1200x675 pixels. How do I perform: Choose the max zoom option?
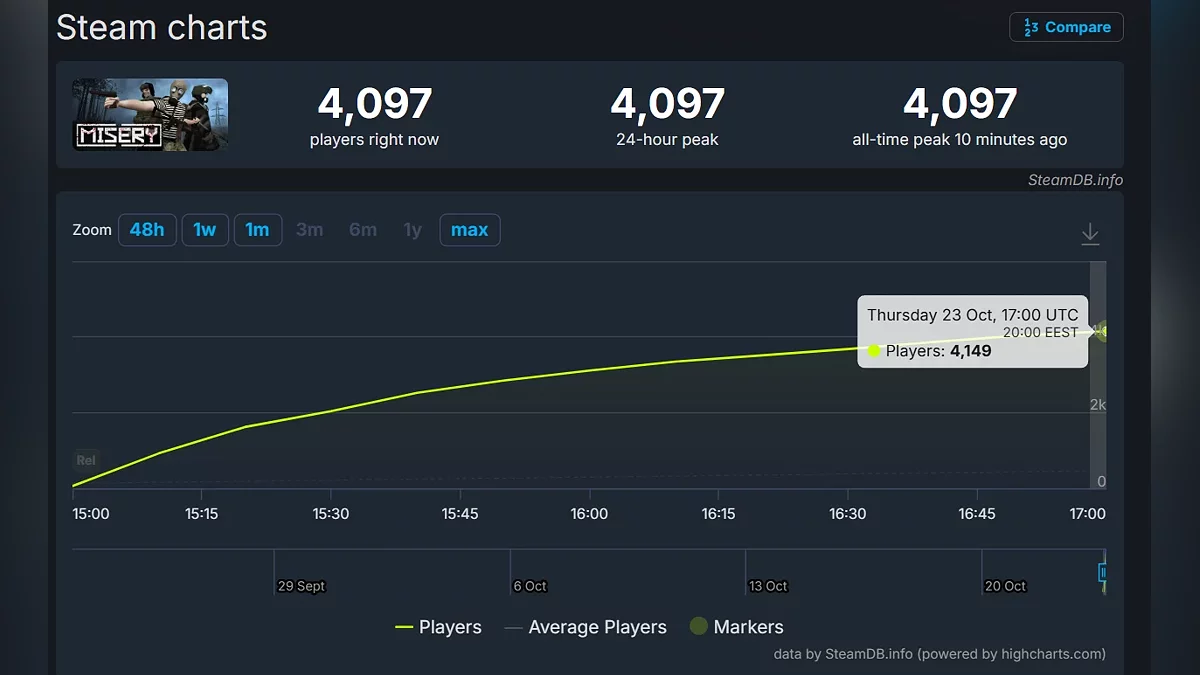coord(469,230)
